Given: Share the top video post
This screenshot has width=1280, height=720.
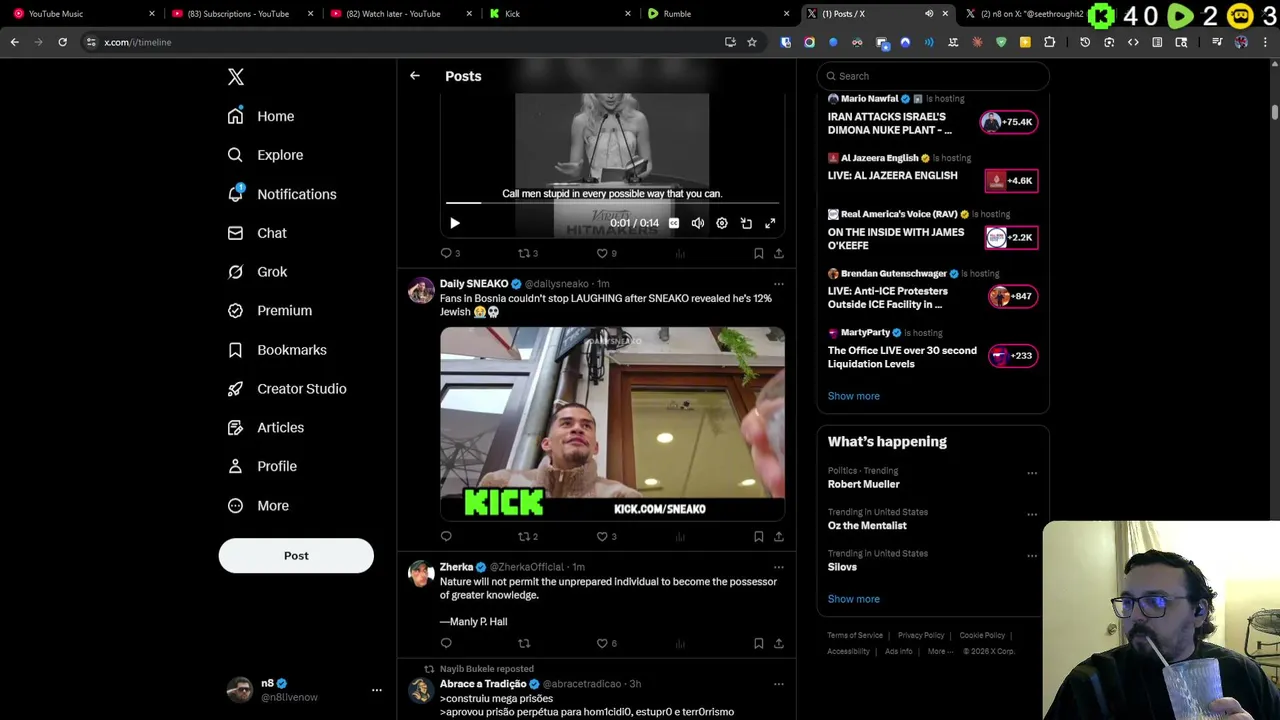Looking at the screenshot, I should pyautogui.click(x=779, y=253).
